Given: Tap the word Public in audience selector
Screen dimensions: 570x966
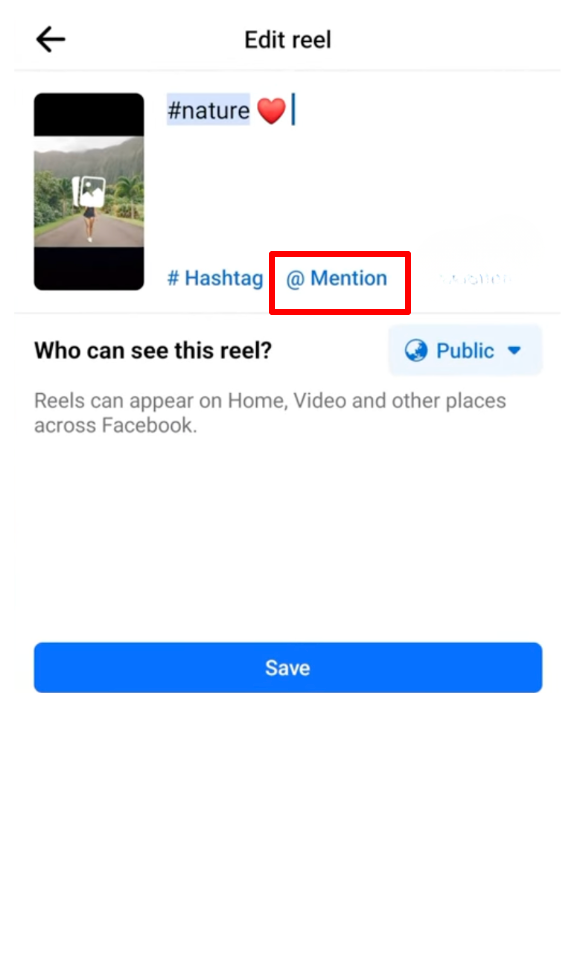Looking at the screenshot, I should pos(465,351).
